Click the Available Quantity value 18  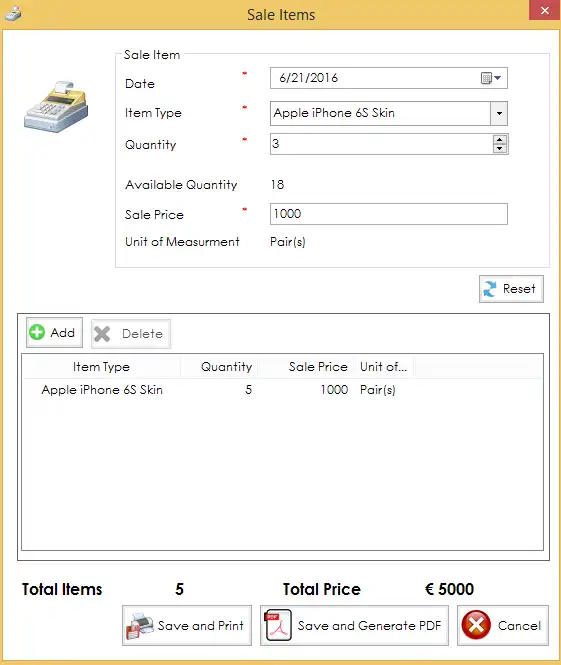(x=277, y=184)
